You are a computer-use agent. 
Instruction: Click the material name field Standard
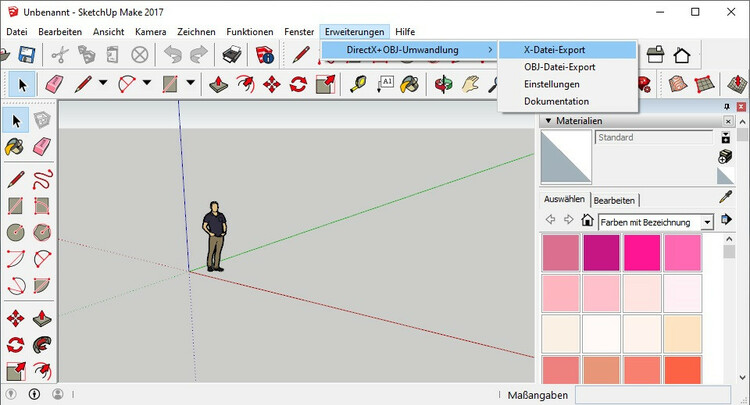(x=653, y=137)
